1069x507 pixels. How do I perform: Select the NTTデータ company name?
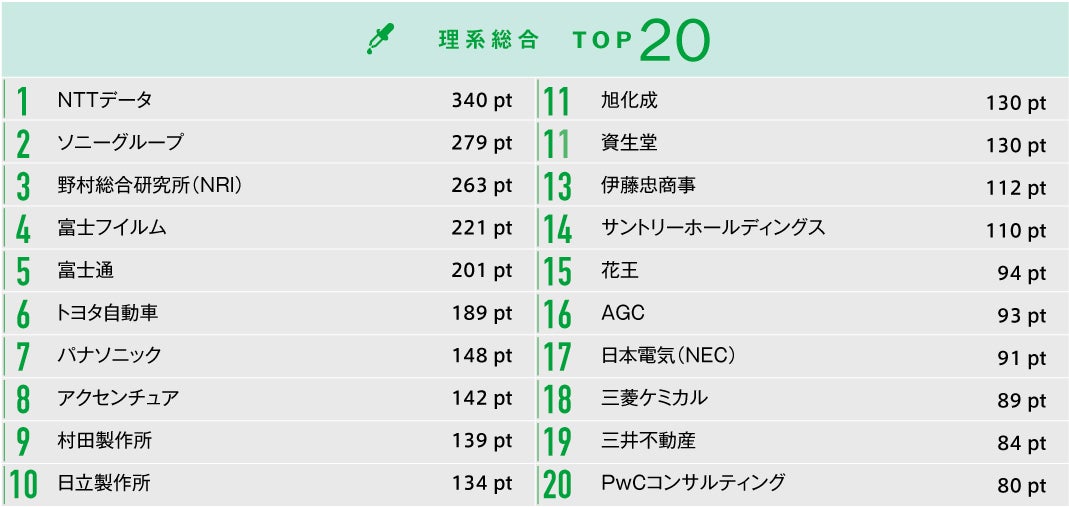105,100
